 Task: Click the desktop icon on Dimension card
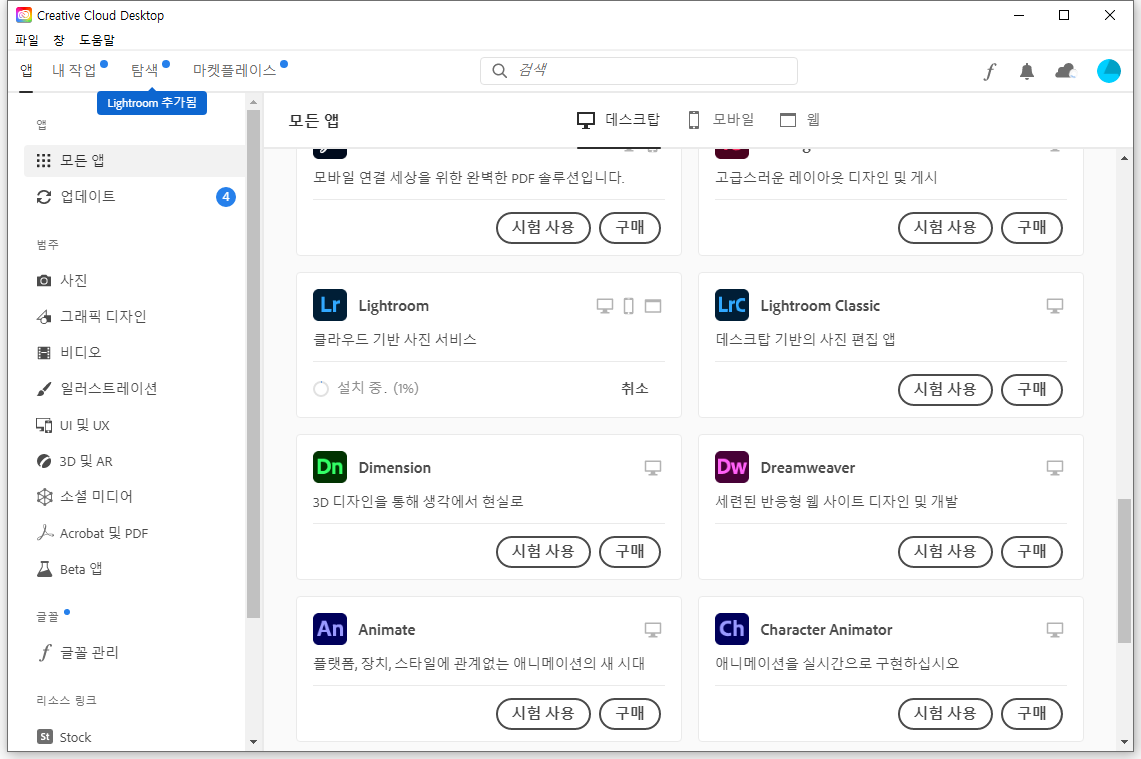tap(653, 468)
